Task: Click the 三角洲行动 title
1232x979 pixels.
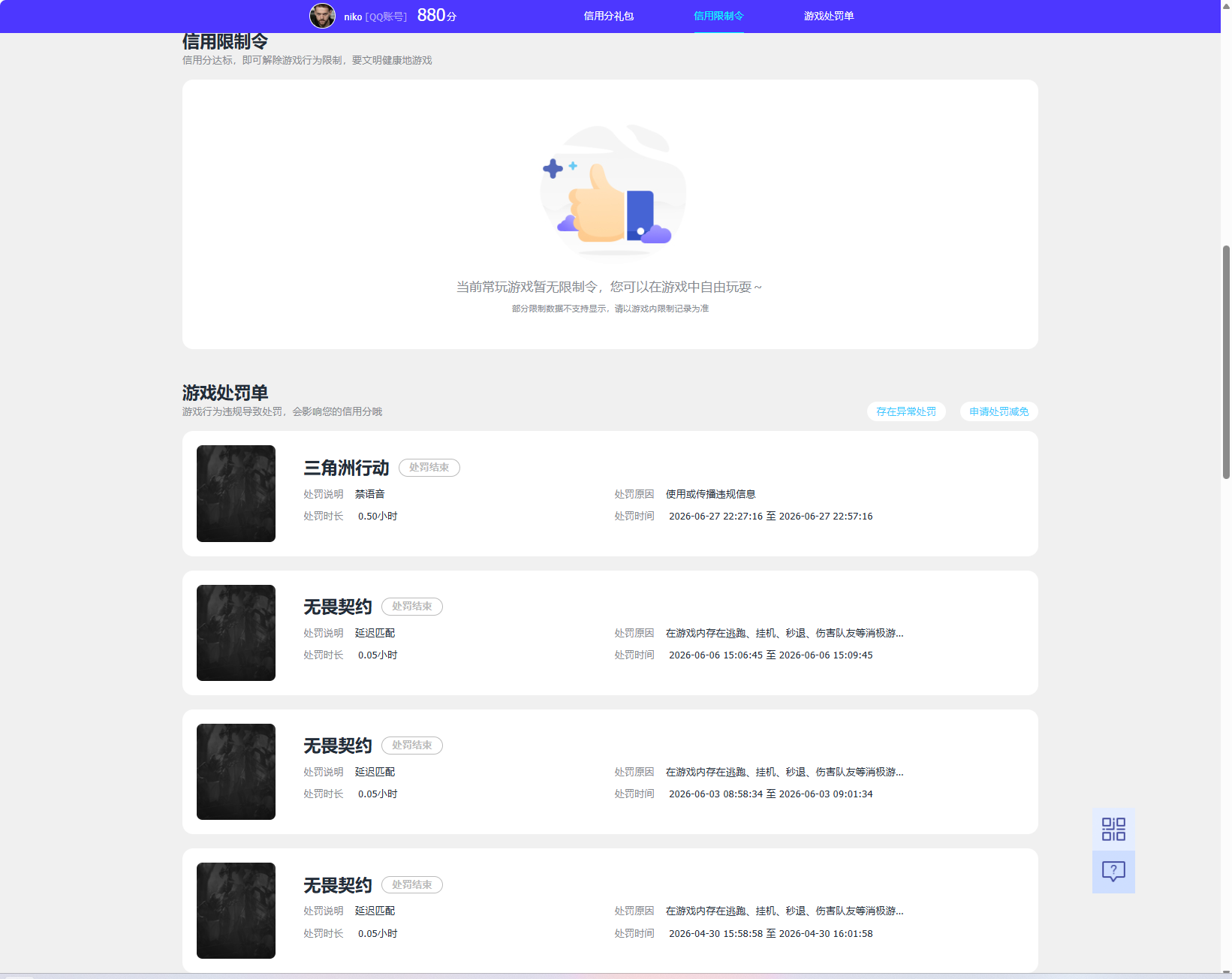Action: pyautogui.click(x=346, y=468)
